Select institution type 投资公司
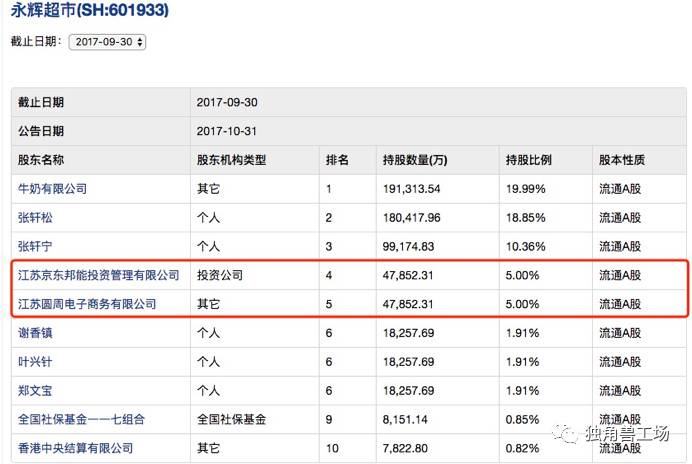The height and width of the screenshot is (464, 692). pyautogui.click(x=220, y=275)
